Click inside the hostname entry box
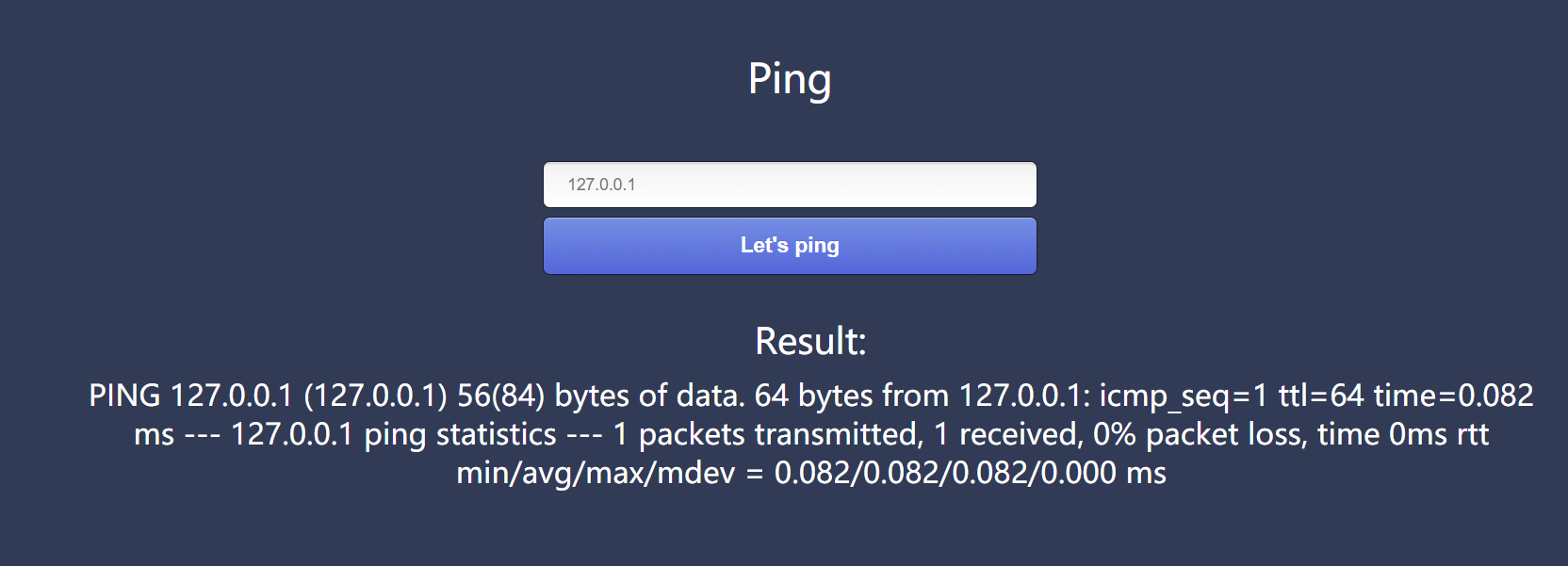This screenshot has height=566, width=1568. click(790, 184)
